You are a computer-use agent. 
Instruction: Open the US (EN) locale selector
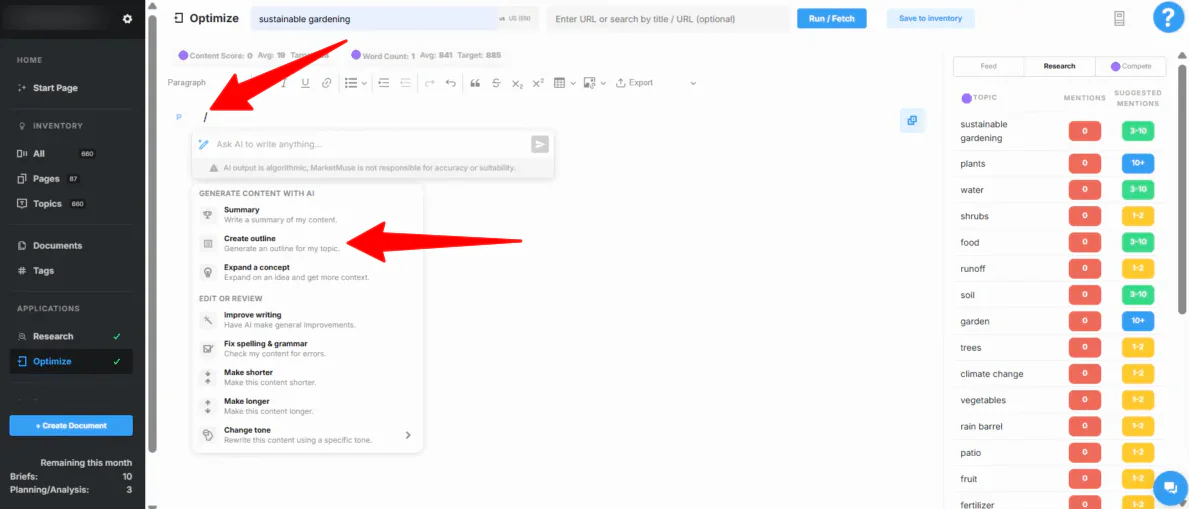click(515, 19)
